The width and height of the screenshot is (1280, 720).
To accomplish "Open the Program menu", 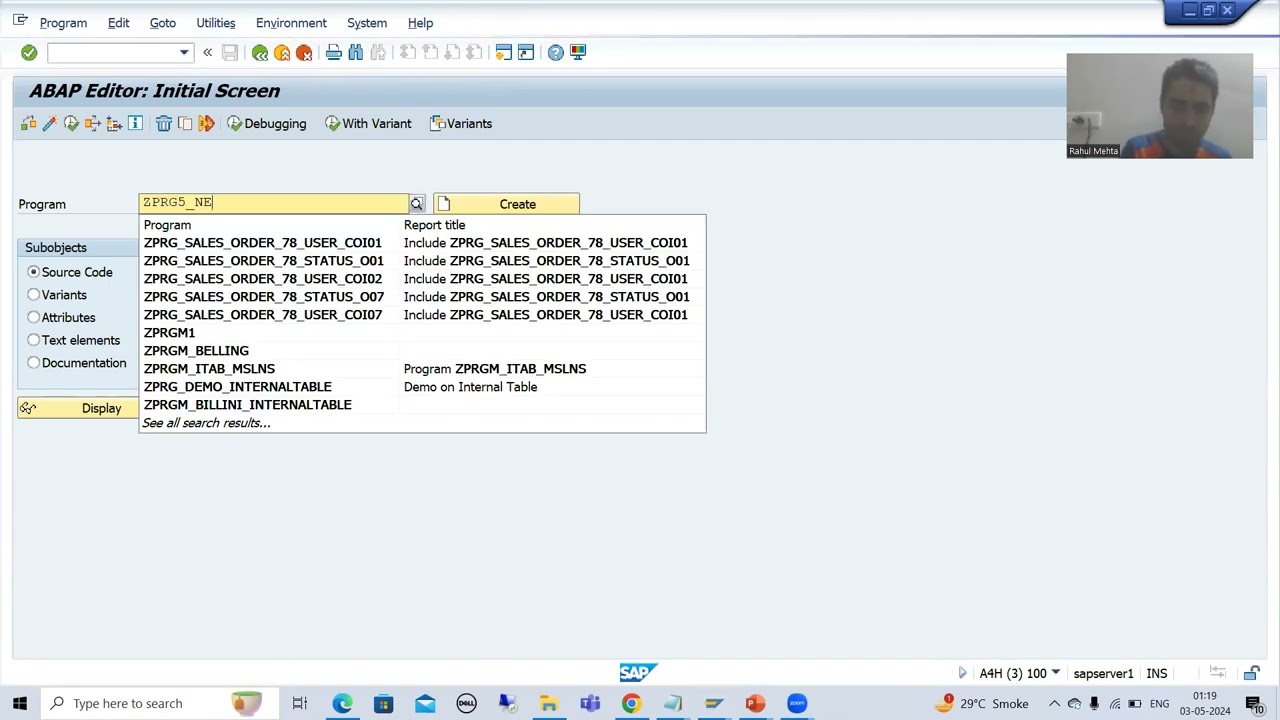I will coord(63,22).
